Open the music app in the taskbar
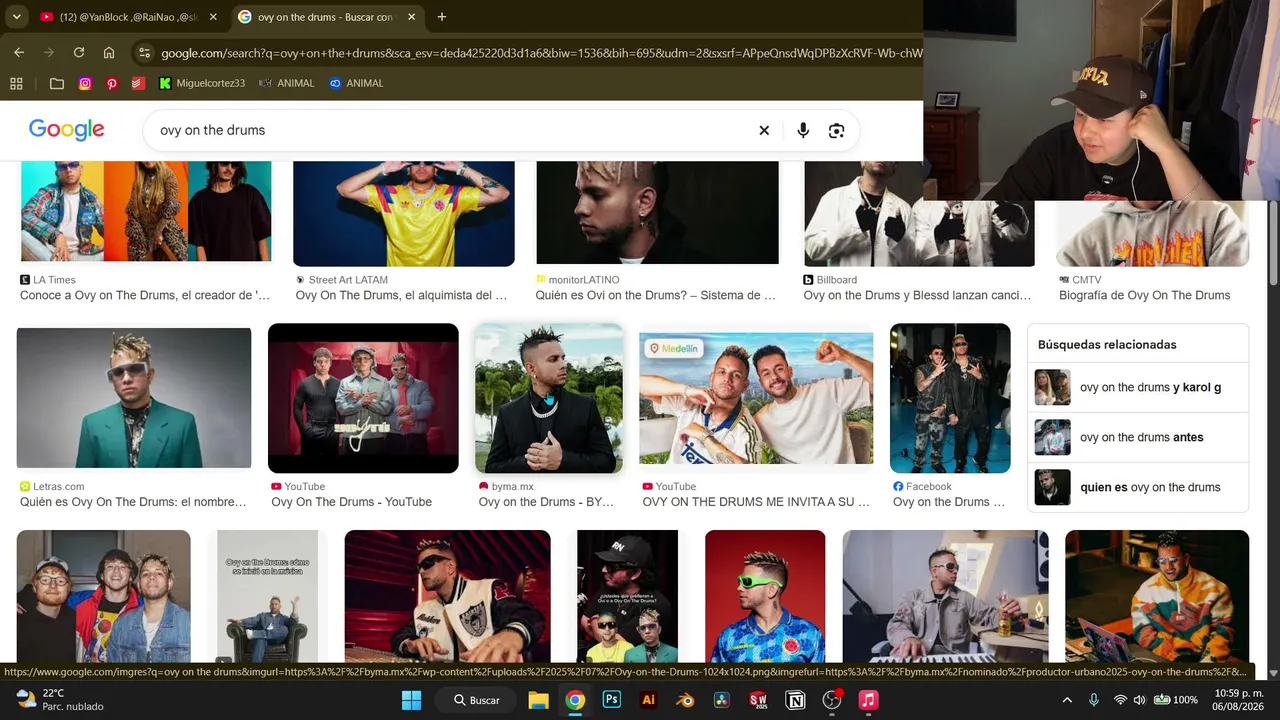 [x=868, y=700]
